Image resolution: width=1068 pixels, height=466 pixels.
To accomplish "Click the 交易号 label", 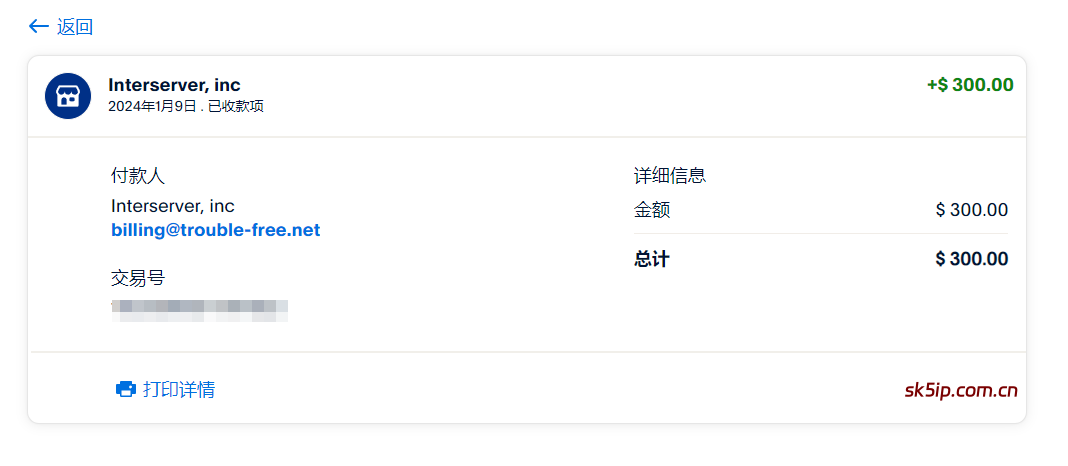I will coord(137,278).
